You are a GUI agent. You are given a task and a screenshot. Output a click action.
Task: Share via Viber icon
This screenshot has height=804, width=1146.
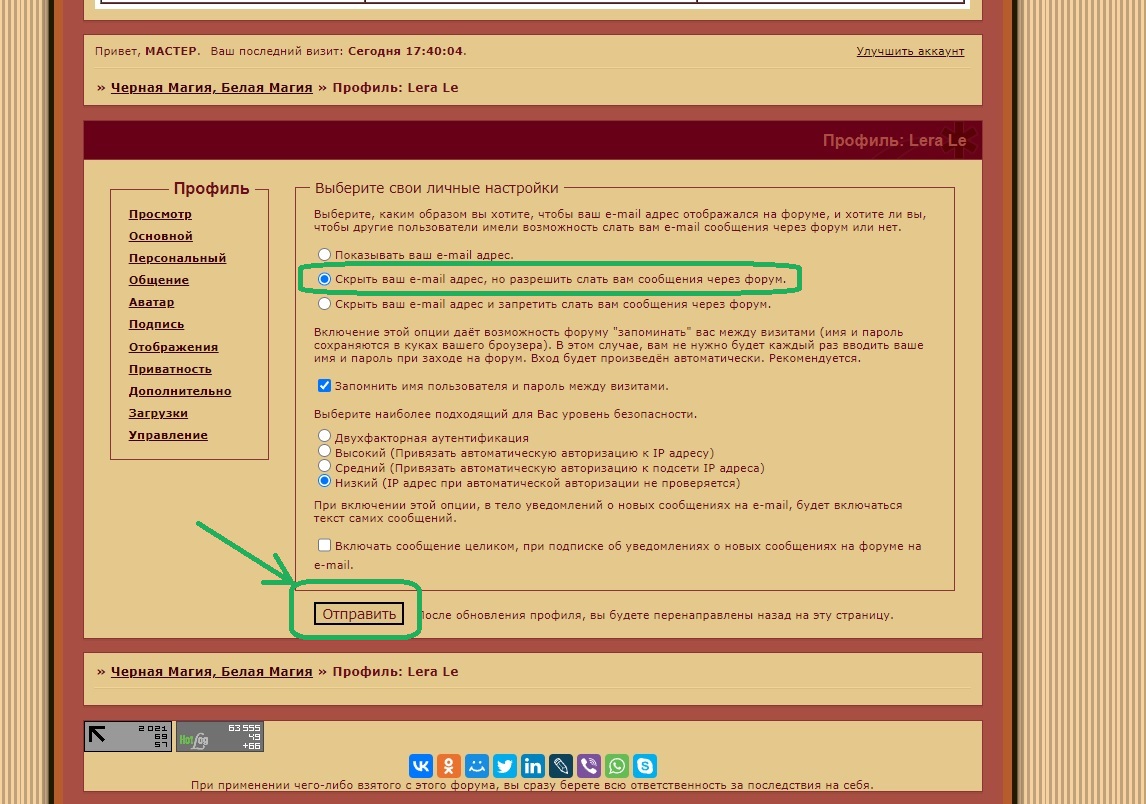[x=589, y=765]
